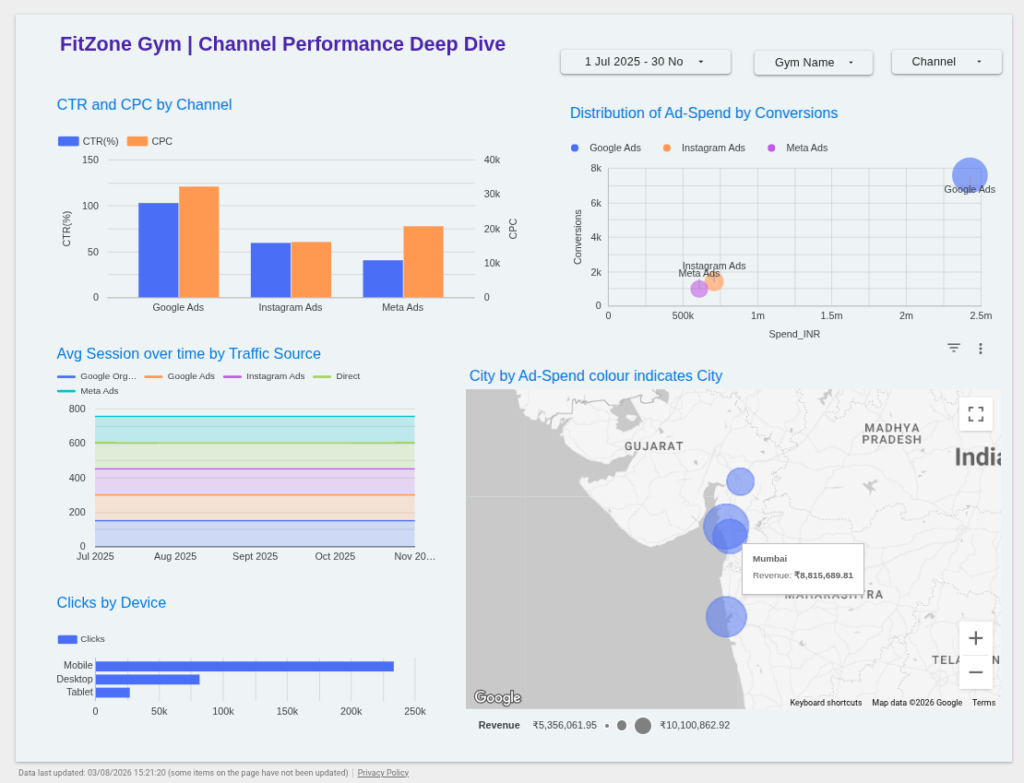This screenshot has height=783, width=1024.
Task: Toggle Instagram Ads scatter legend entry
Action: pos(704,148)
